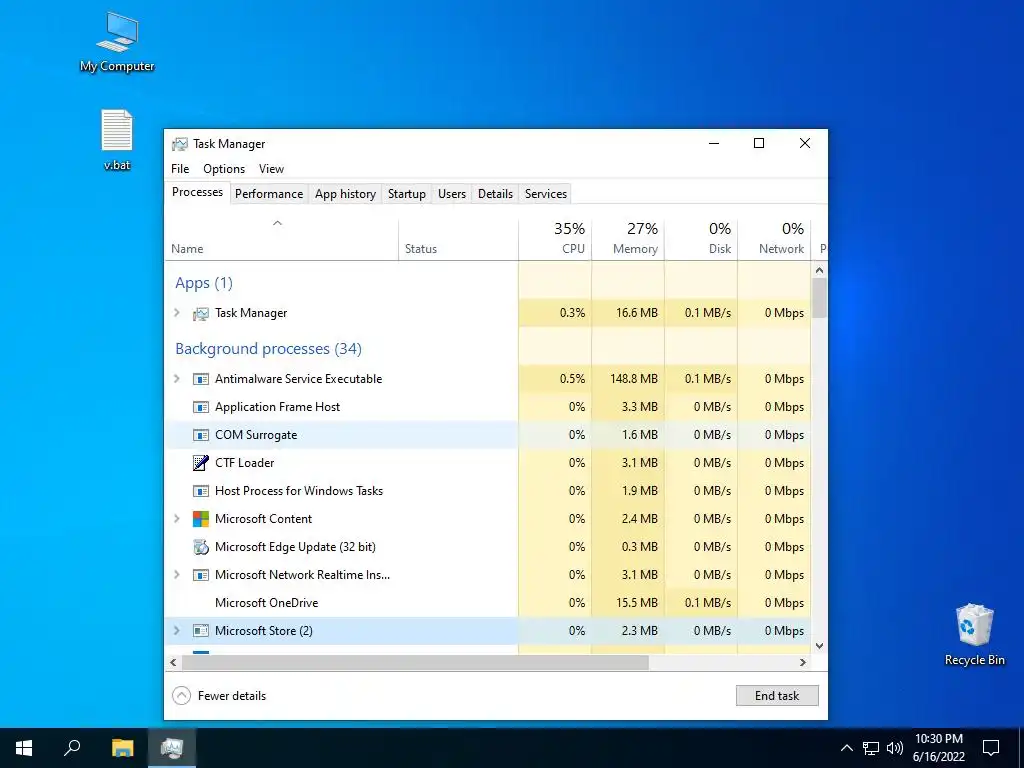
Task: Open the notification center icon
Action: (991, 748)
